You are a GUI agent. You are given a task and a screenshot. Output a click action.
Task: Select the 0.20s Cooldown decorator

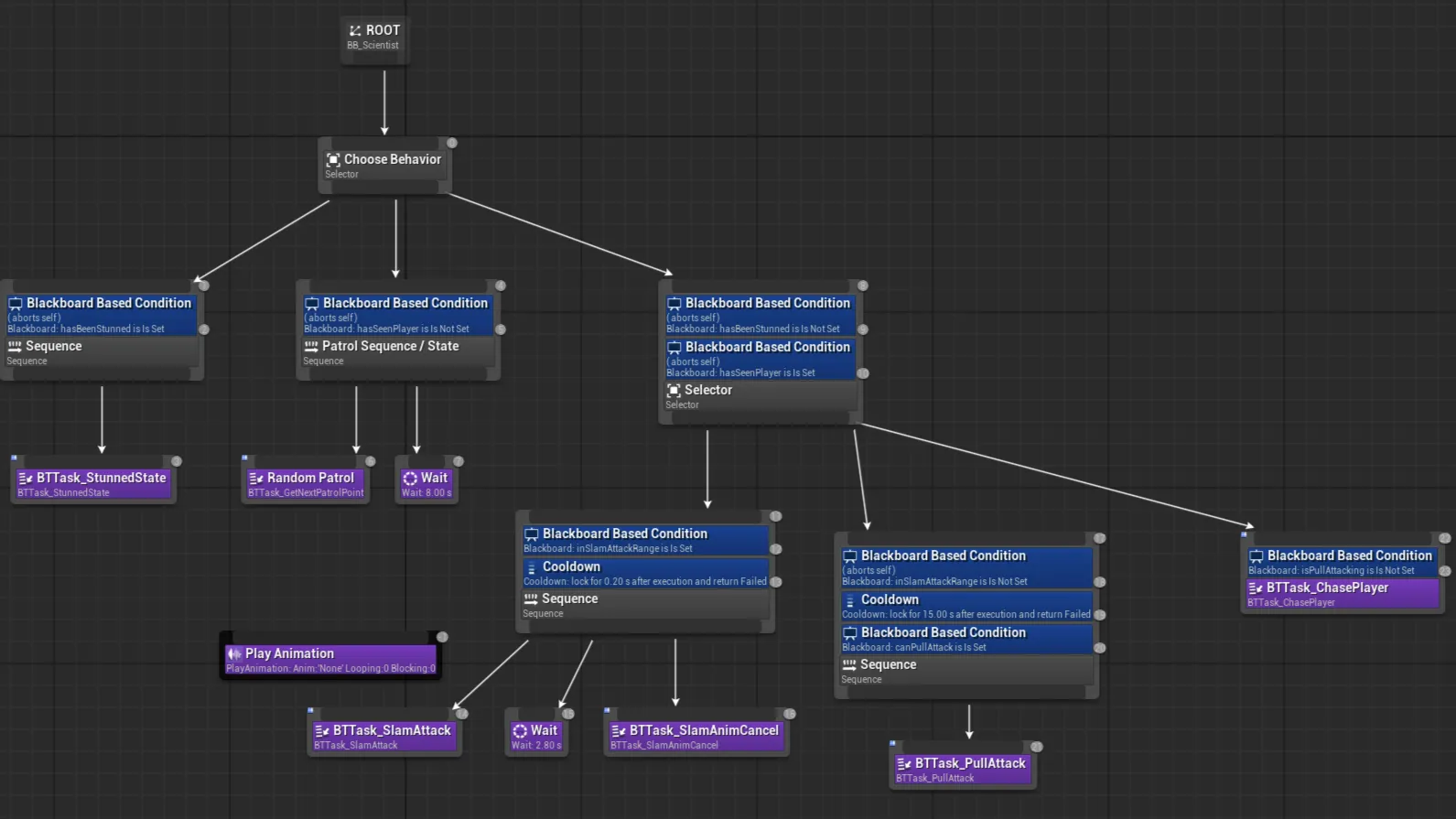(x=645, y=573)
